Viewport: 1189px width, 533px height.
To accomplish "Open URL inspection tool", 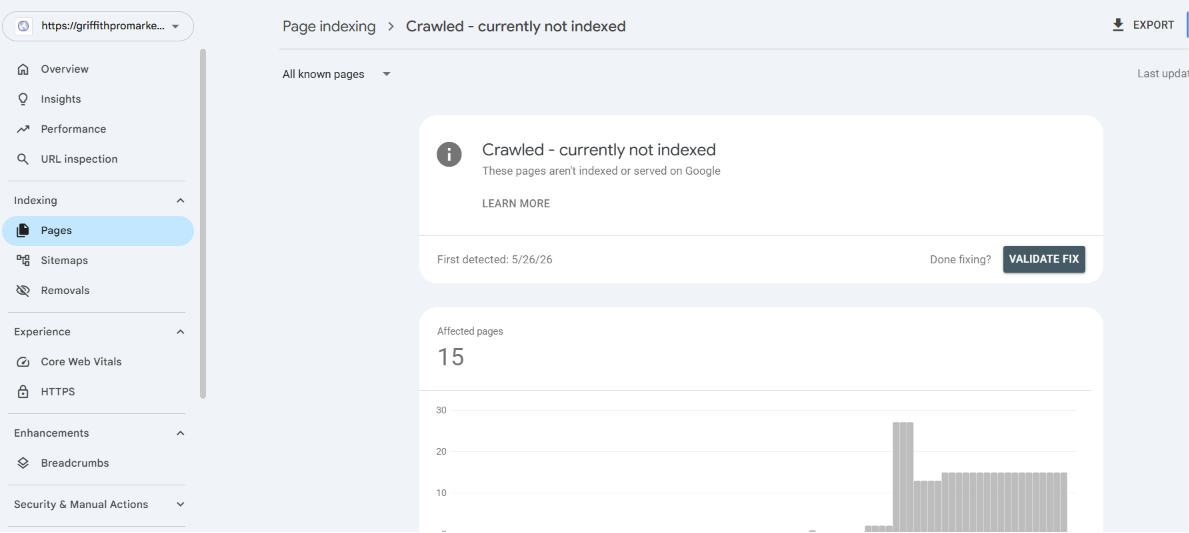I will point(98,159).
